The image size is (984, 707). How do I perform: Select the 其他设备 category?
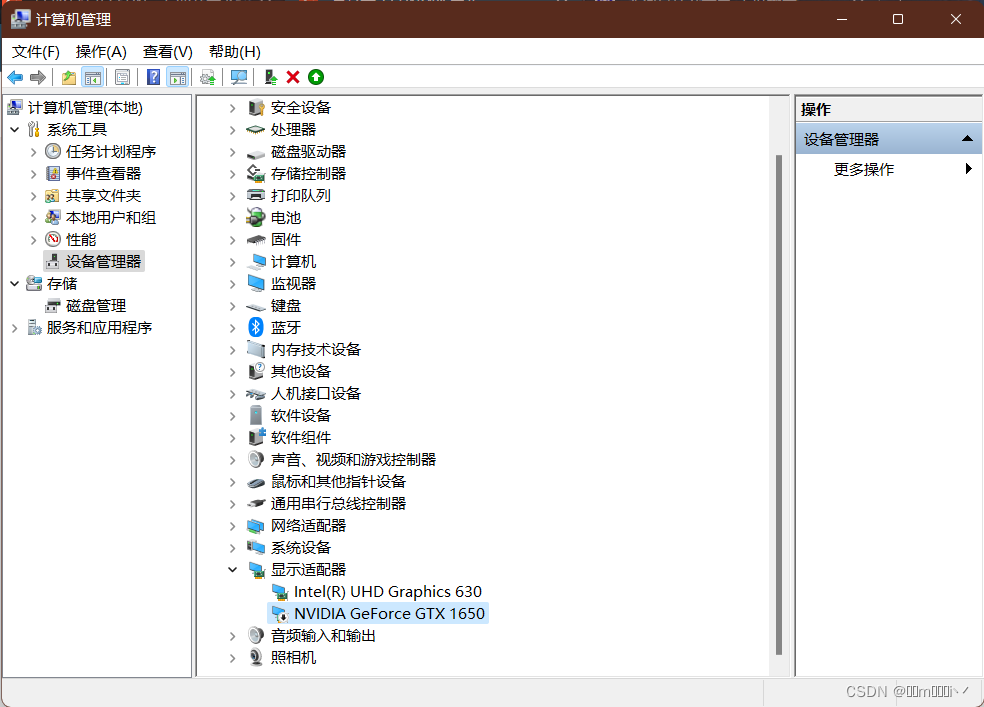click(x=301, y=371)
